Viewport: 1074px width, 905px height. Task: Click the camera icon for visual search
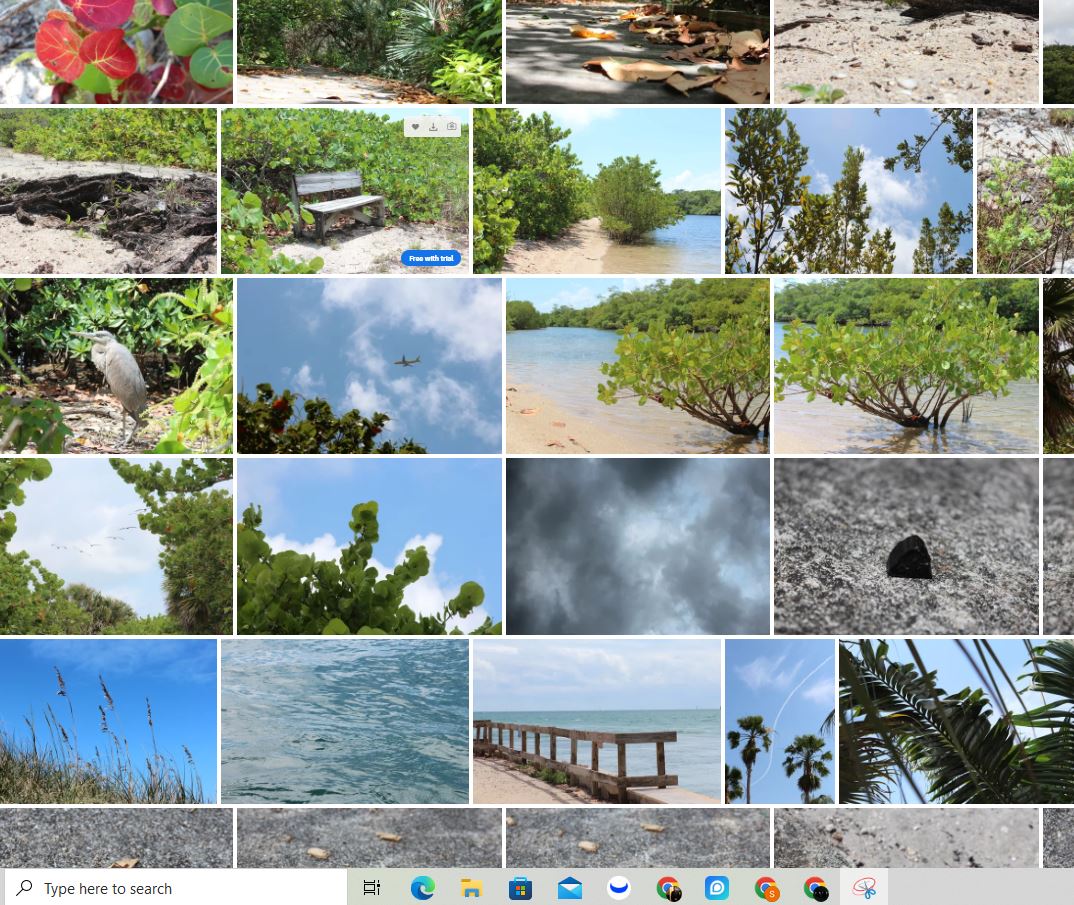[x=451, y=127]
